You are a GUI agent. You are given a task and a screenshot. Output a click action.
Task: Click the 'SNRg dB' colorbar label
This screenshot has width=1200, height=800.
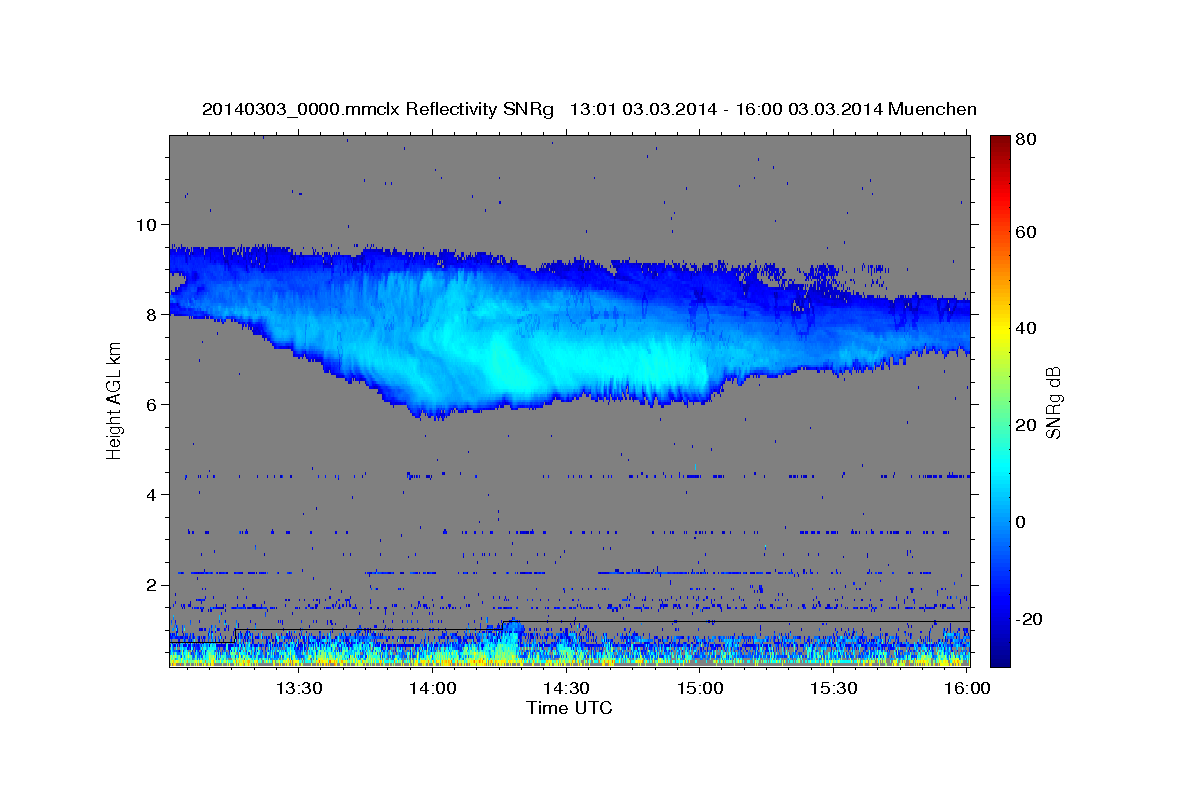[1052, 402]
